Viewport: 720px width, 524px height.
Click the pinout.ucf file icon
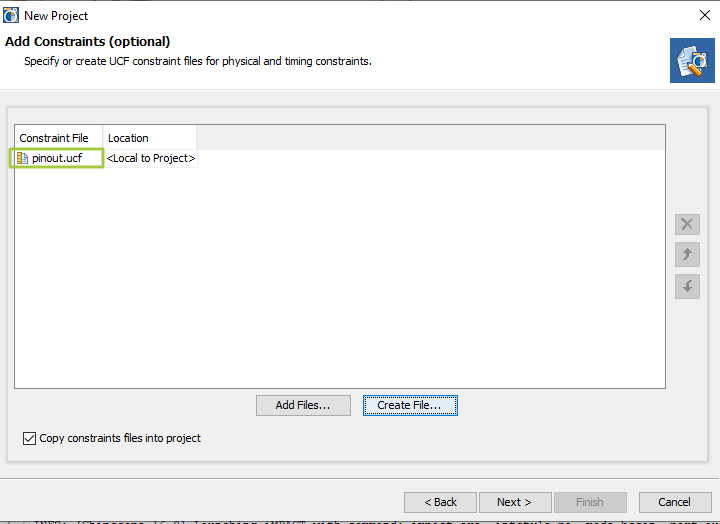[23, 158]
